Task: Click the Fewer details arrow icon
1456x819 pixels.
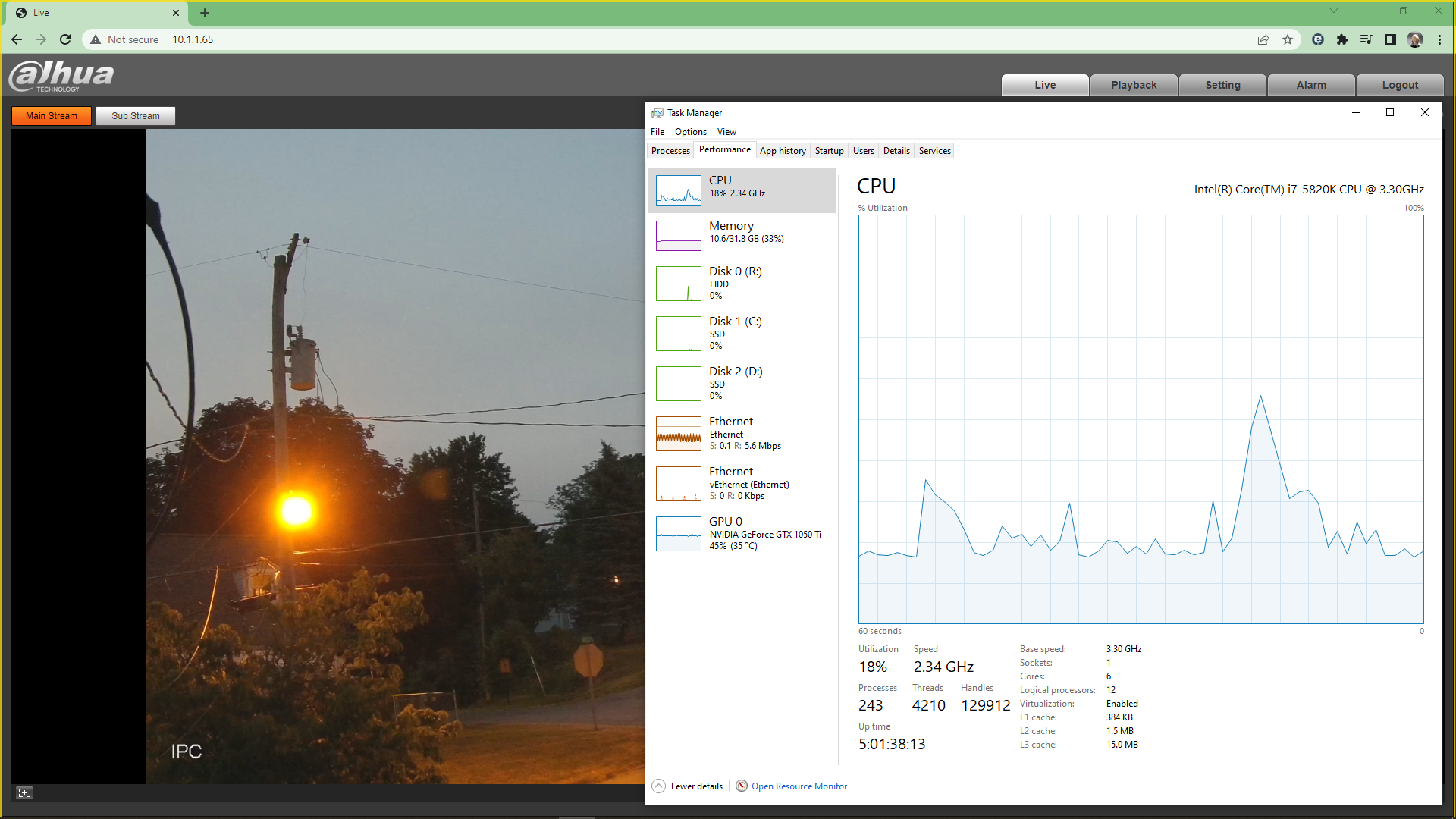Action: (x=658, y=786)
